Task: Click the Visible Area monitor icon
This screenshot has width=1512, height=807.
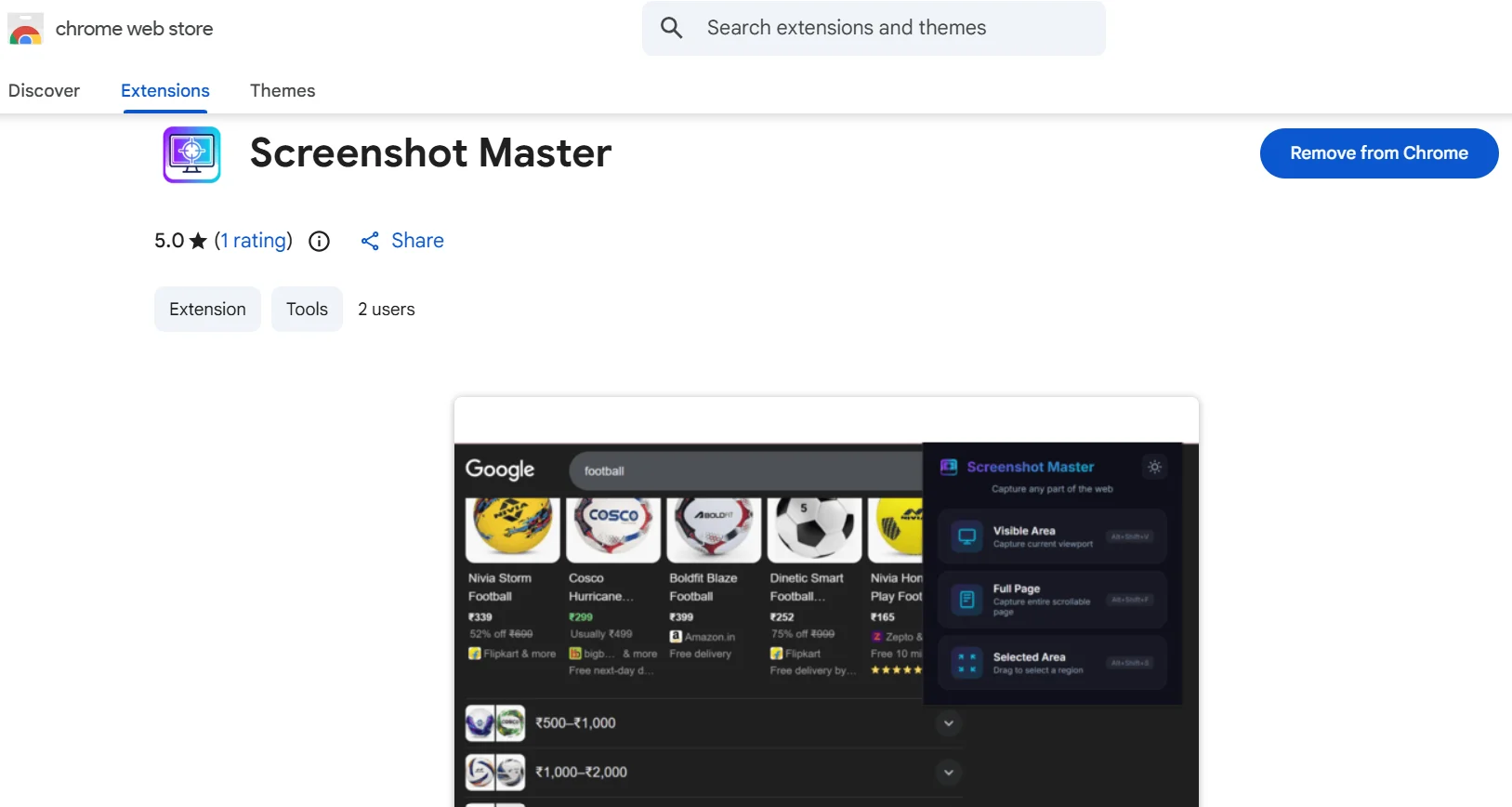Action: pos(967,536)
